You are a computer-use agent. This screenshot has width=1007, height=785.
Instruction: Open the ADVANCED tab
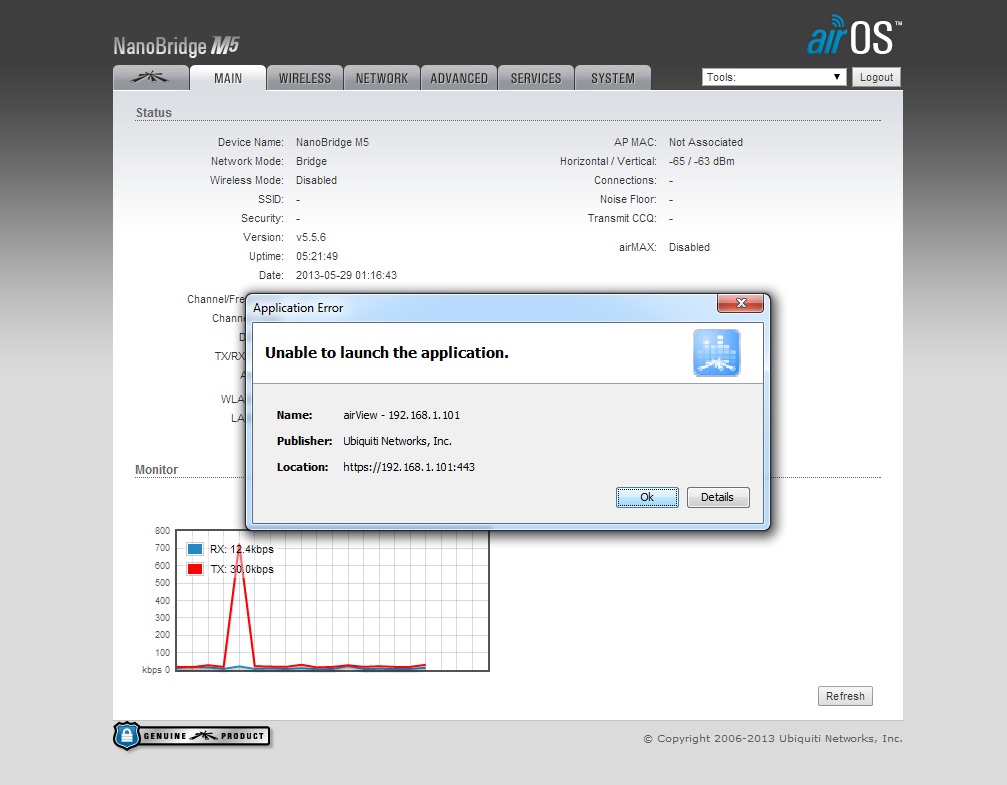click(459, 78)
